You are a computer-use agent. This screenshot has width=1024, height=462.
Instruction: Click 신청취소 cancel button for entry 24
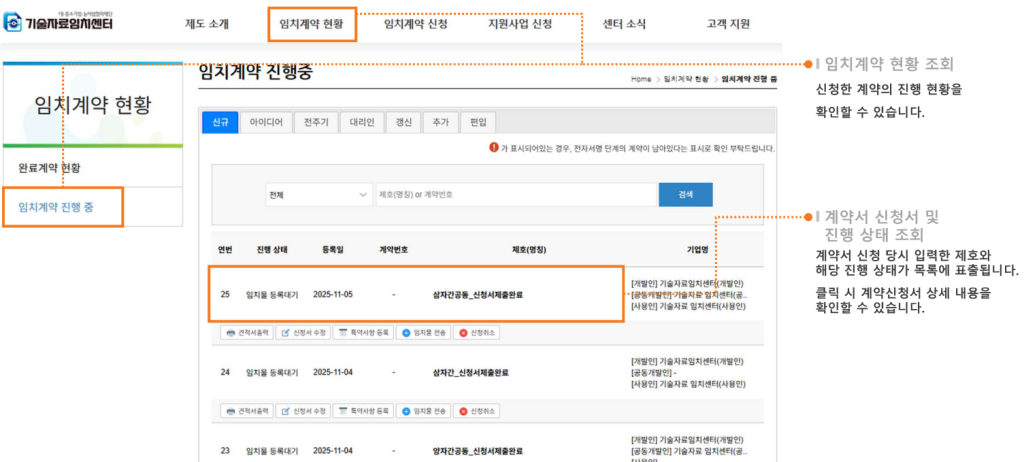pyautogui.click(x=477, y=411)
